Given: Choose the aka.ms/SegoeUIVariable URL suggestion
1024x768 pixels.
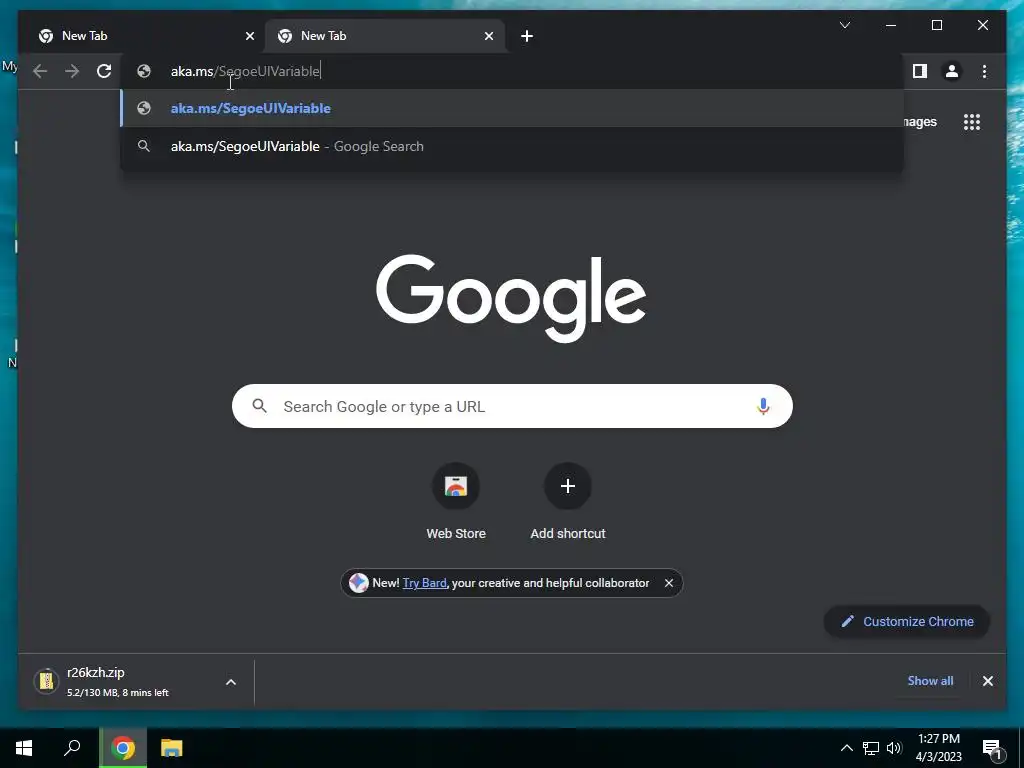Looking at the screenshot, I should point(513,108).
